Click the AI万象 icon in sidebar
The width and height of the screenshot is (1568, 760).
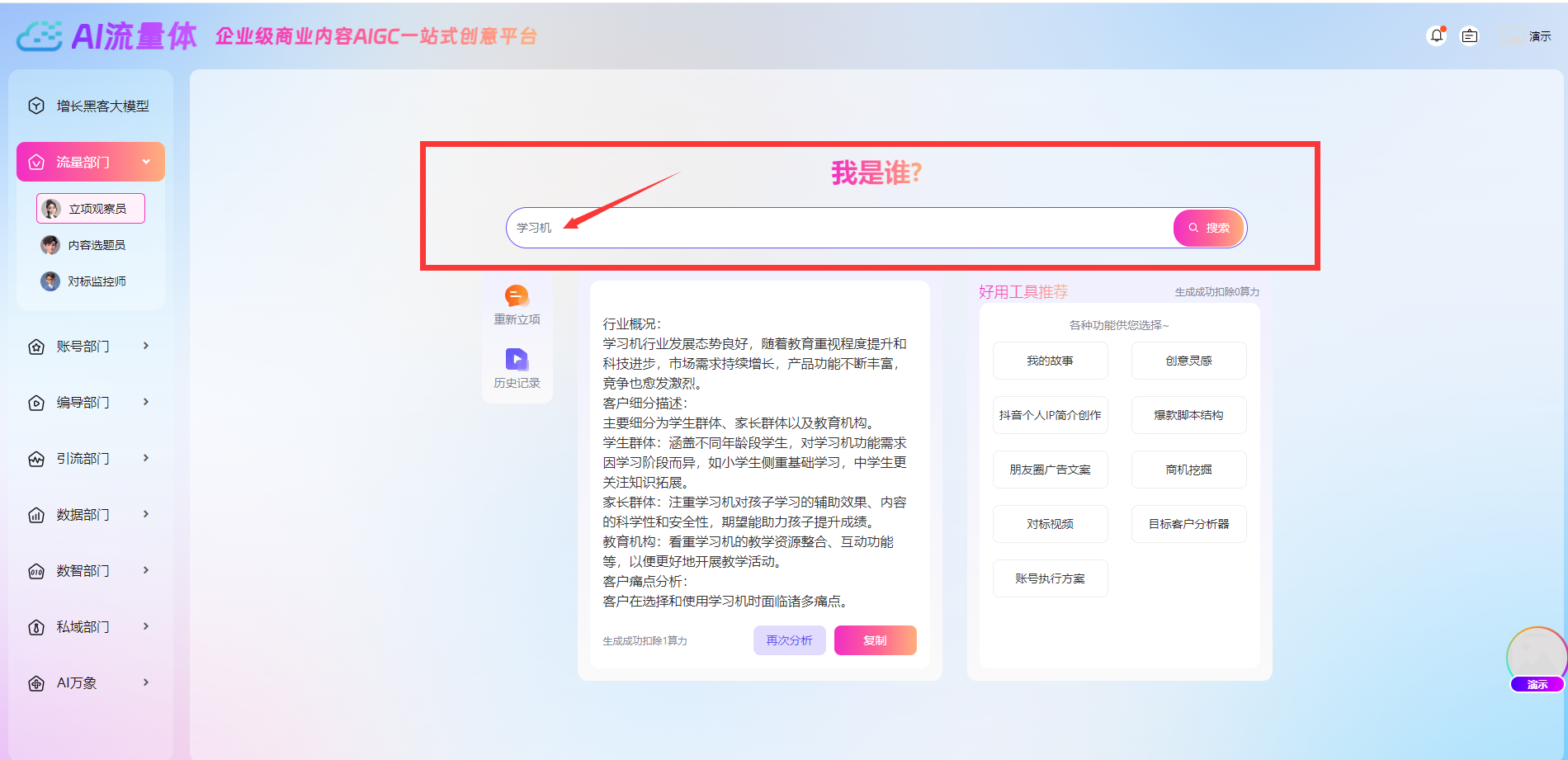pyautogui.click(x=35, y=682)
